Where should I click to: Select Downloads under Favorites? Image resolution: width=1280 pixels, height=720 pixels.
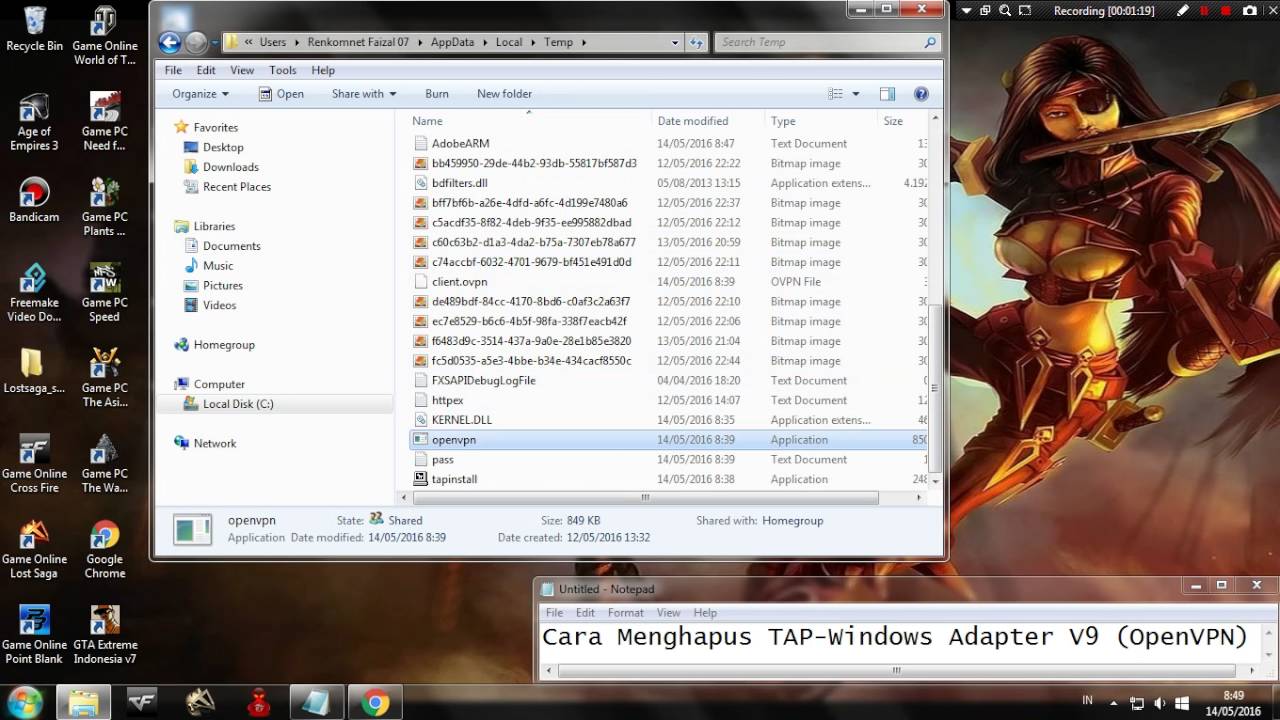pos(230,167)
